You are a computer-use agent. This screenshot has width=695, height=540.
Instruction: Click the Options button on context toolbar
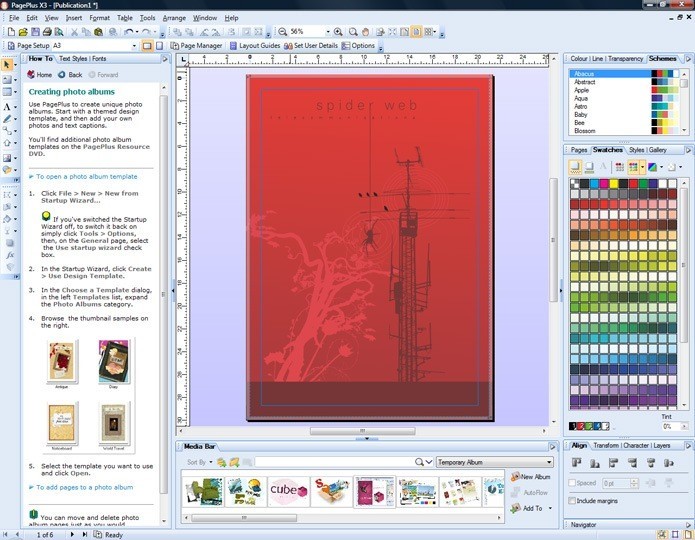pos(358,46)
